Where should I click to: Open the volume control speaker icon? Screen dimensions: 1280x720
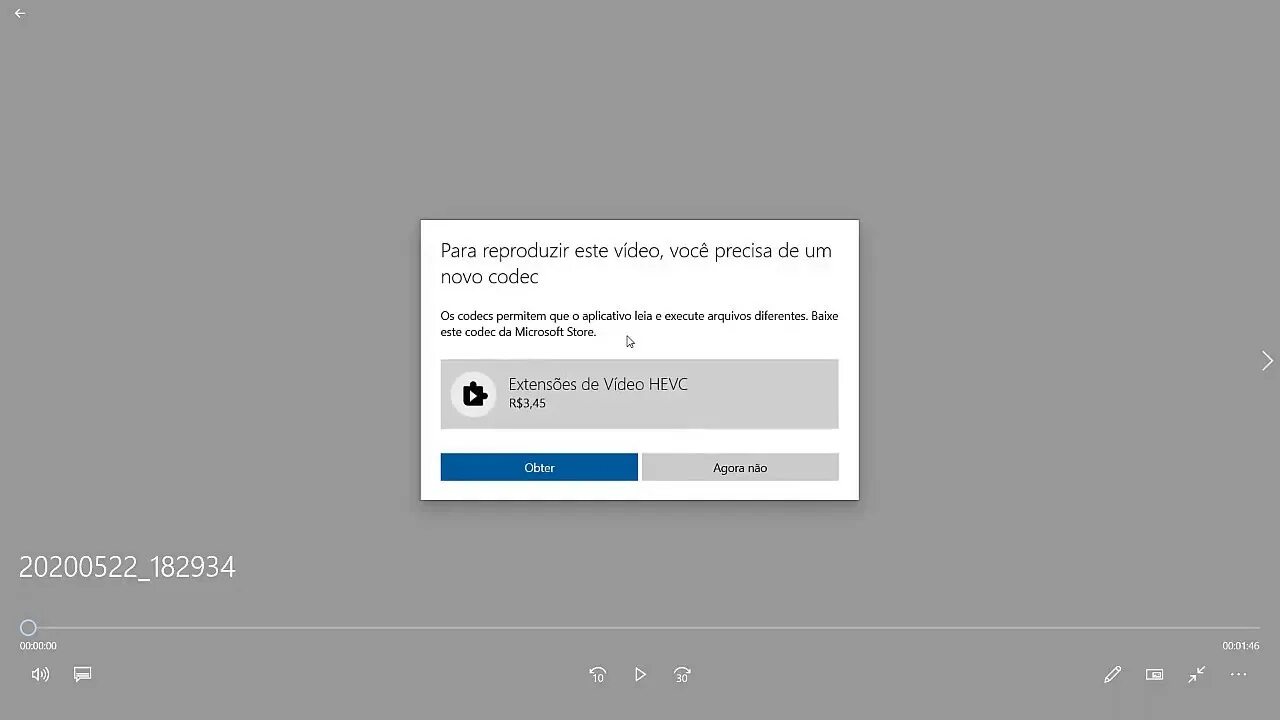click(x=40, y=675)
